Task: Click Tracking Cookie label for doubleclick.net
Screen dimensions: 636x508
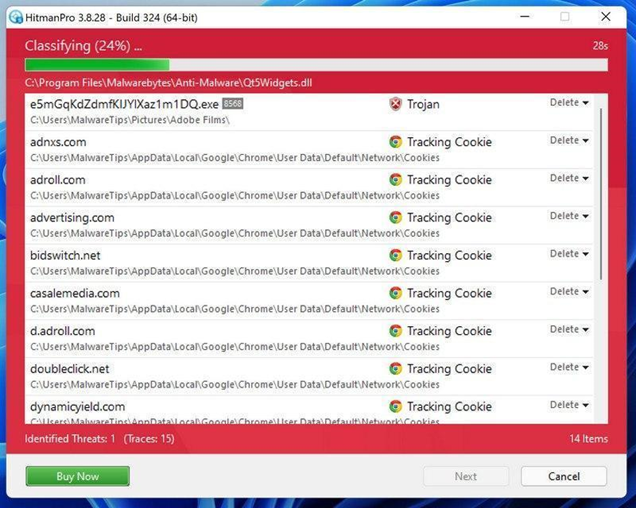Action: [449, 369]
